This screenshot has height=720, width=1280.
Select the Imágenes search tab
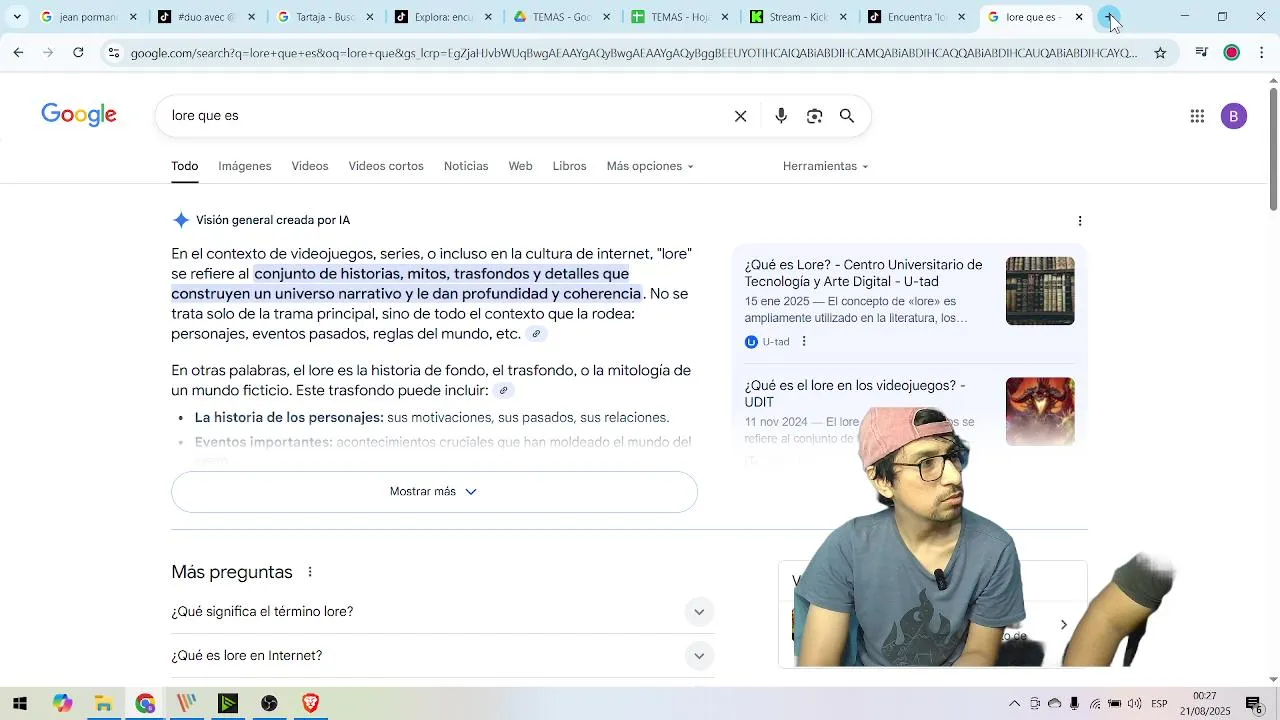point(245,166)
